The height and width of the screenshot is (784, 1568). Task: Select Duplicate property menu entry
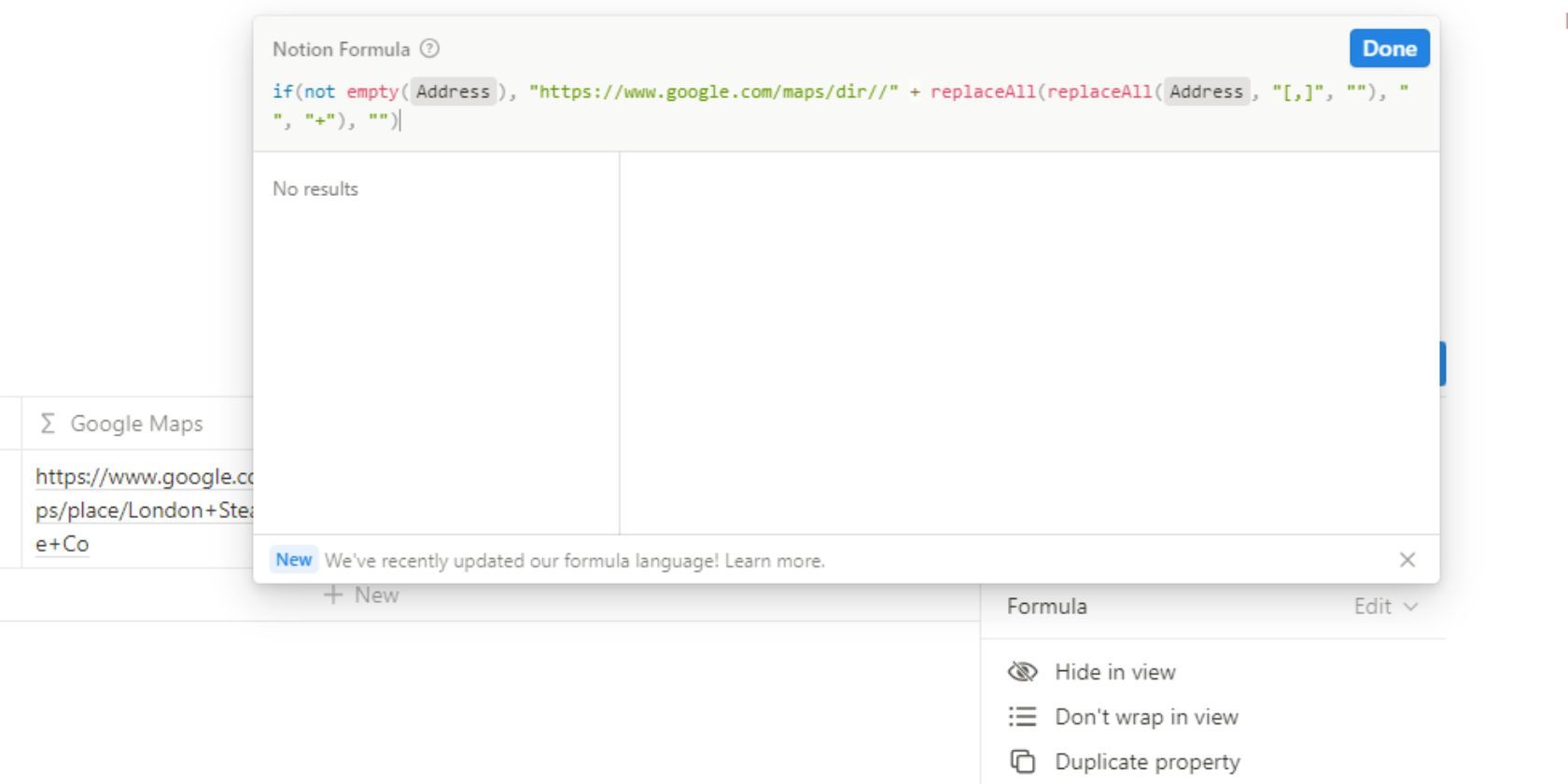pyautogui.click(x=1147, y=762)
